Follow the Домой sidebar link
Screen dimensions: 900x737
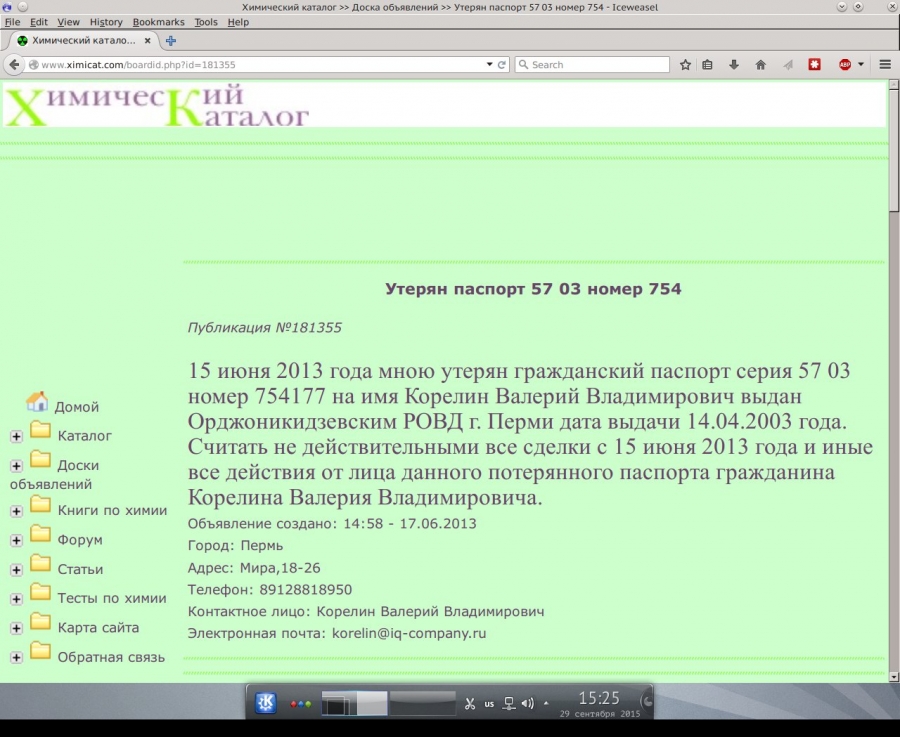pyautogui.click(x=77, y=407)
